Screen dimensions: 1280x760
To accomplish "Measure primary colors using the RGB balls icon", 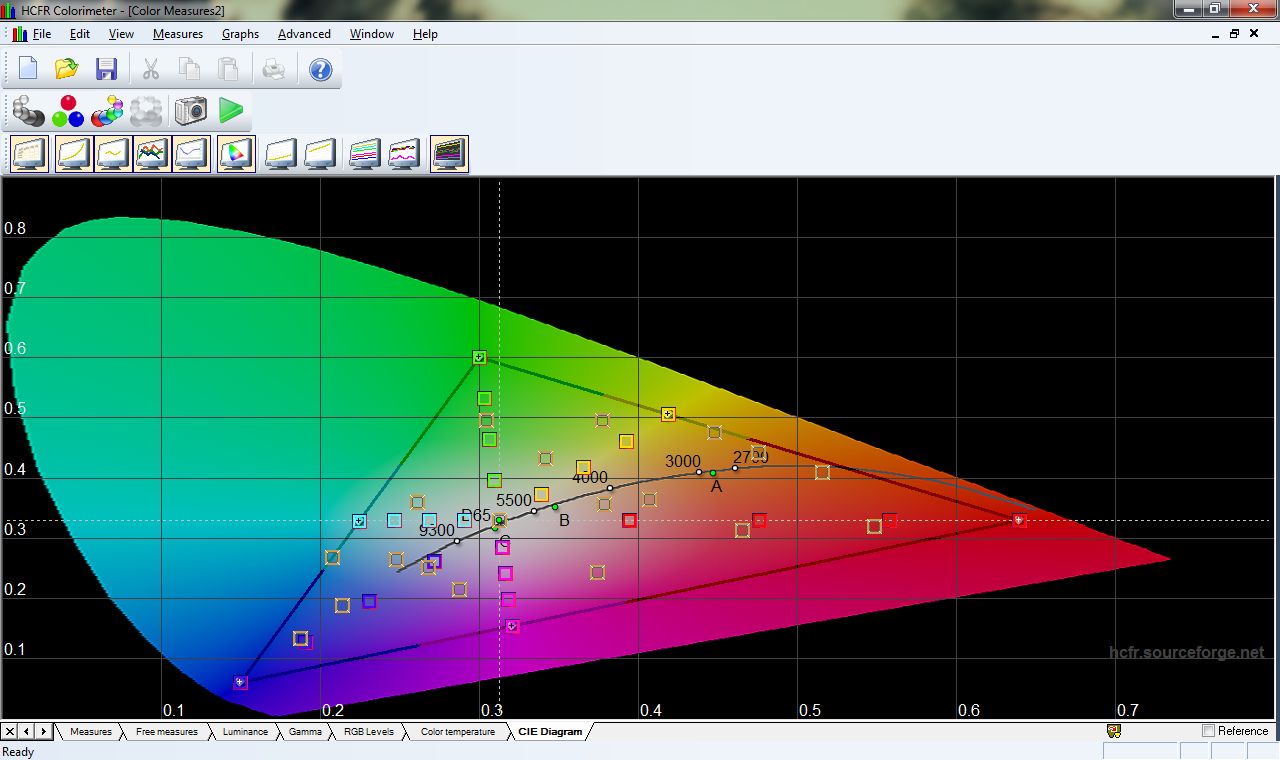I will click(x=67, y=110).
